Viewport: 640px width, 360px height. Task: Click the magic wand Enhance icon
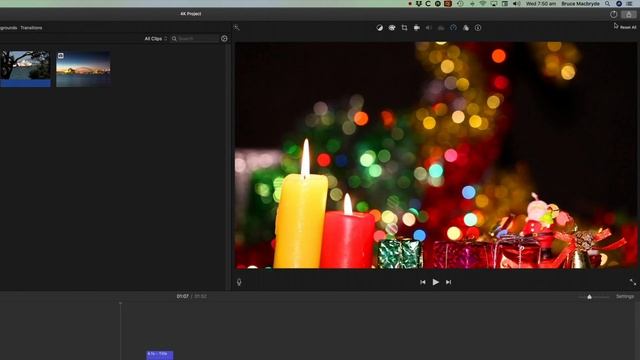pos(236,27)
